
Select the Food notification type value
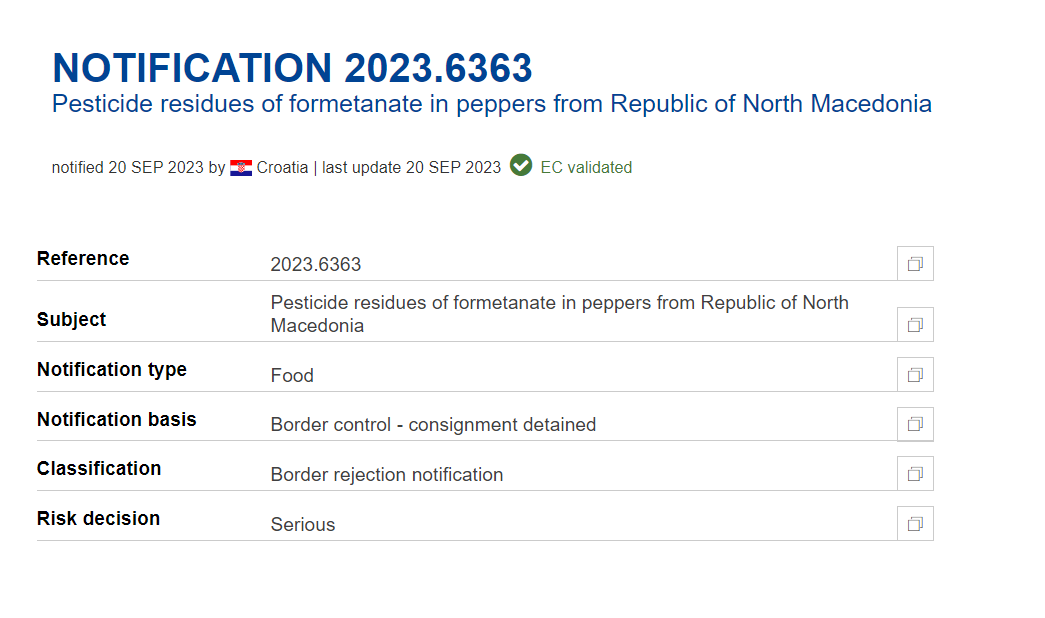coord(292,375)
